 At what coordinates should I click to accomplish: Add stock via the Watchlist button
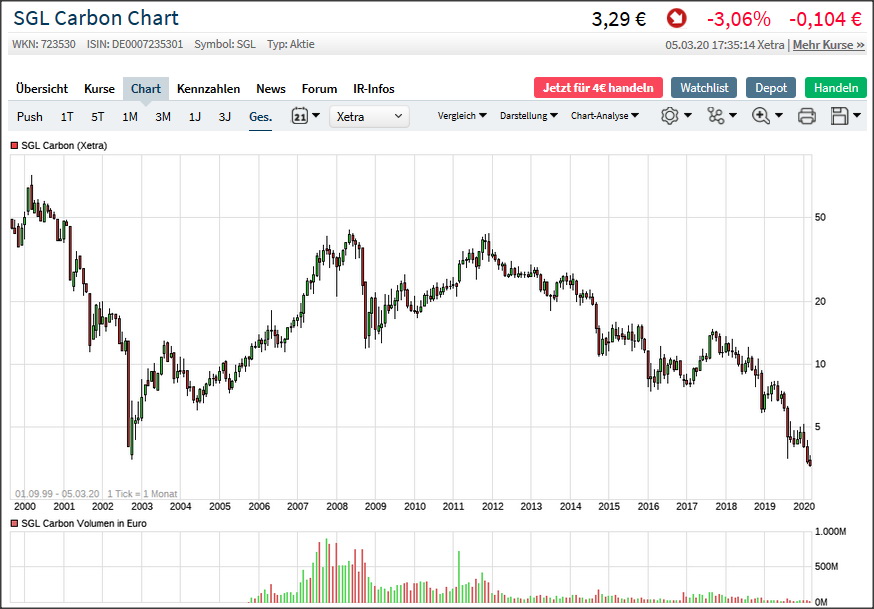coord(704,88)
